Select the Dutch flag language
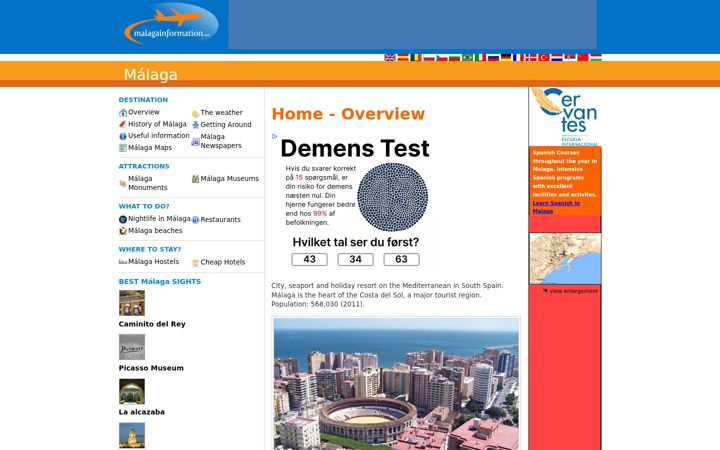Viewport: 720px width, 450px height. tap(557, 57)
